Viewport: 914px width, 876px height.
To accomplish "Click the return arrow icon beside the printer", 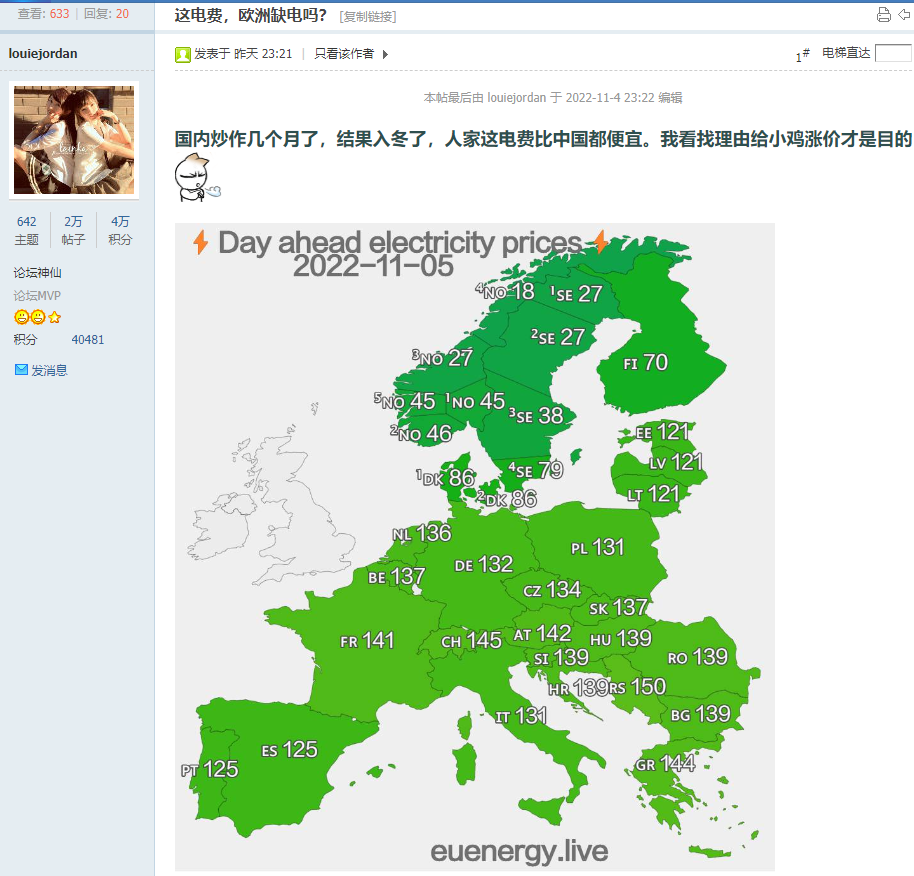I will point(906,14).
